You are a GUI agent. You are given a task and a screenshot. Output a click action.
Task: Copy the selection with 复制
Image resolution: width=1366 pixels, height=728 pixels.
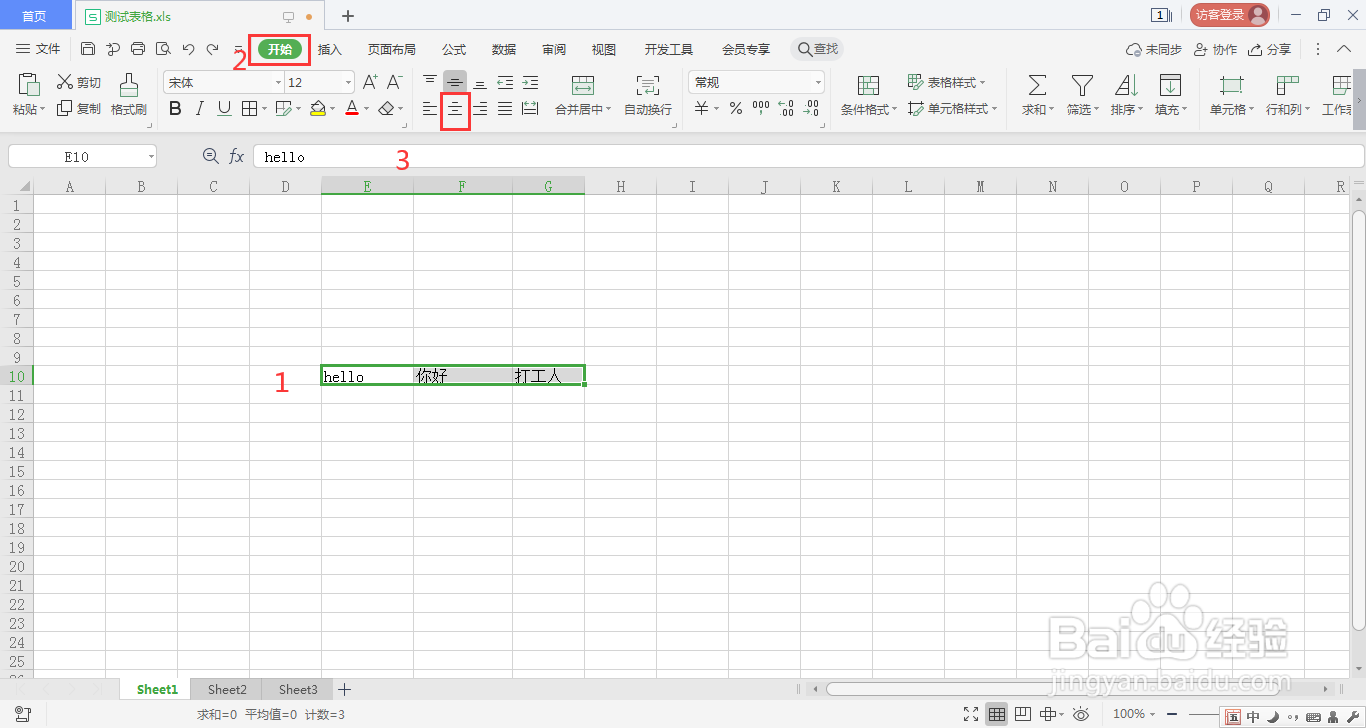coord(79,108)
